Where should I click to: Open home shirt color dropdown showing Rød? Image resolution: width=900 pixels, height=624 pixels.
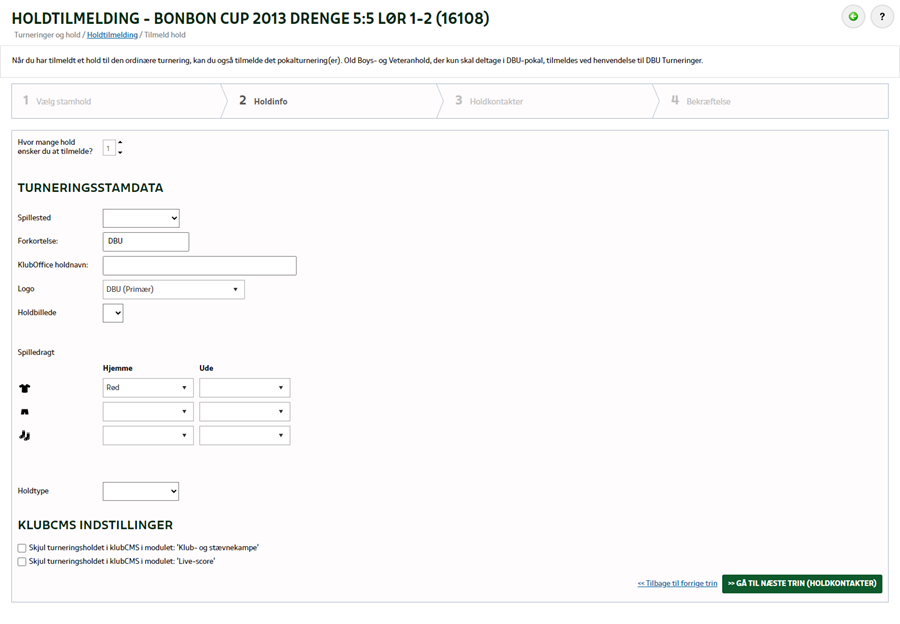148,388
